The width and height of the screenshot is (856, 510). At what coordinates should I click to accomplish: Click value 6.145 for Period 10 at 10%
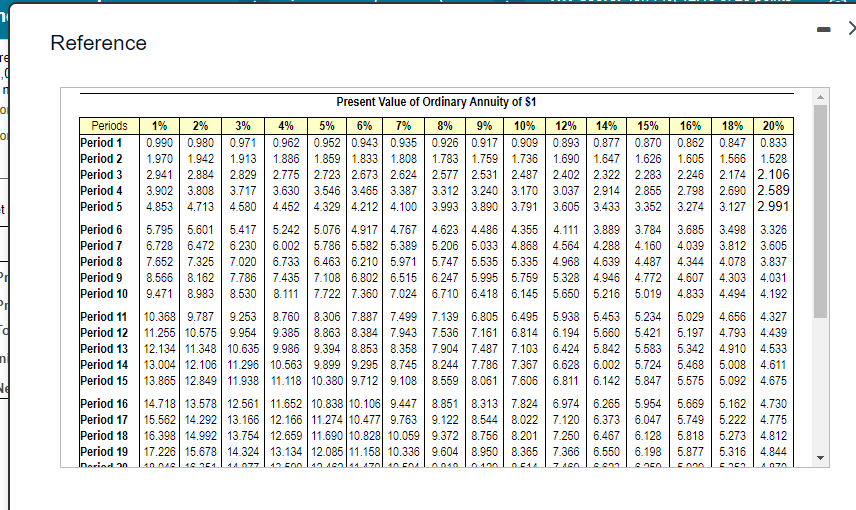point(524,293)
